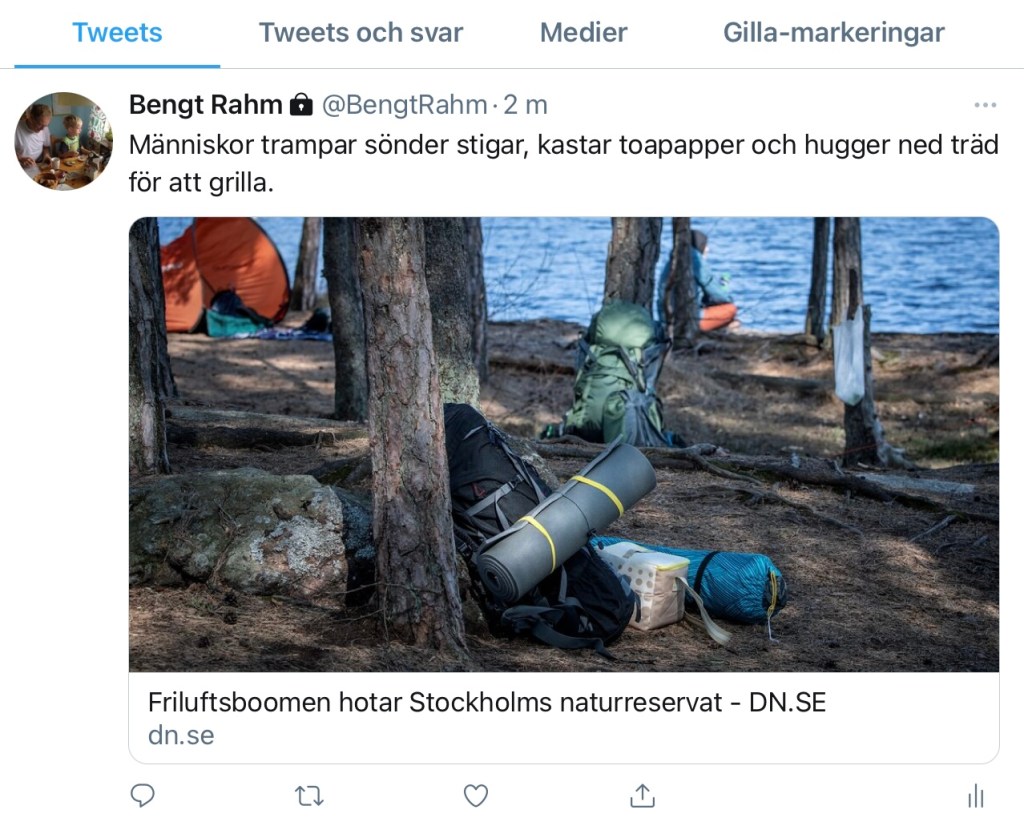Like the tweet with heart icon
The width and height of the screenshot is (1024, 822).
(x=475, y=796)
